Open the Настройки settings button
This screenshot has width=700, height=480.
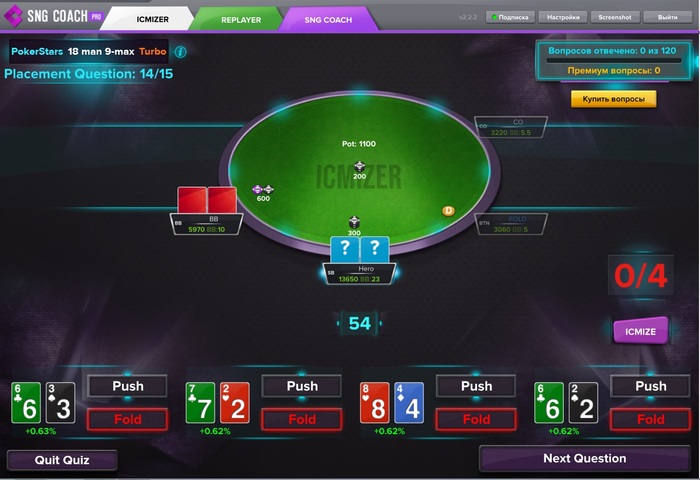563,17
